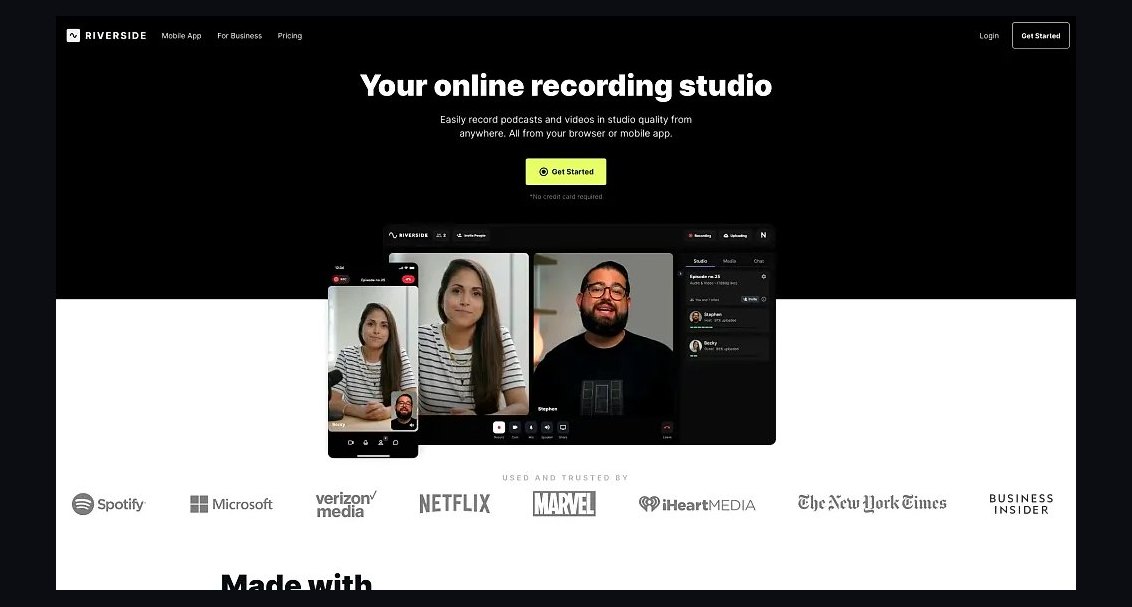1132x607 pixels.
Task: Switch to the Media tab
Action: (x=729, y=261)
